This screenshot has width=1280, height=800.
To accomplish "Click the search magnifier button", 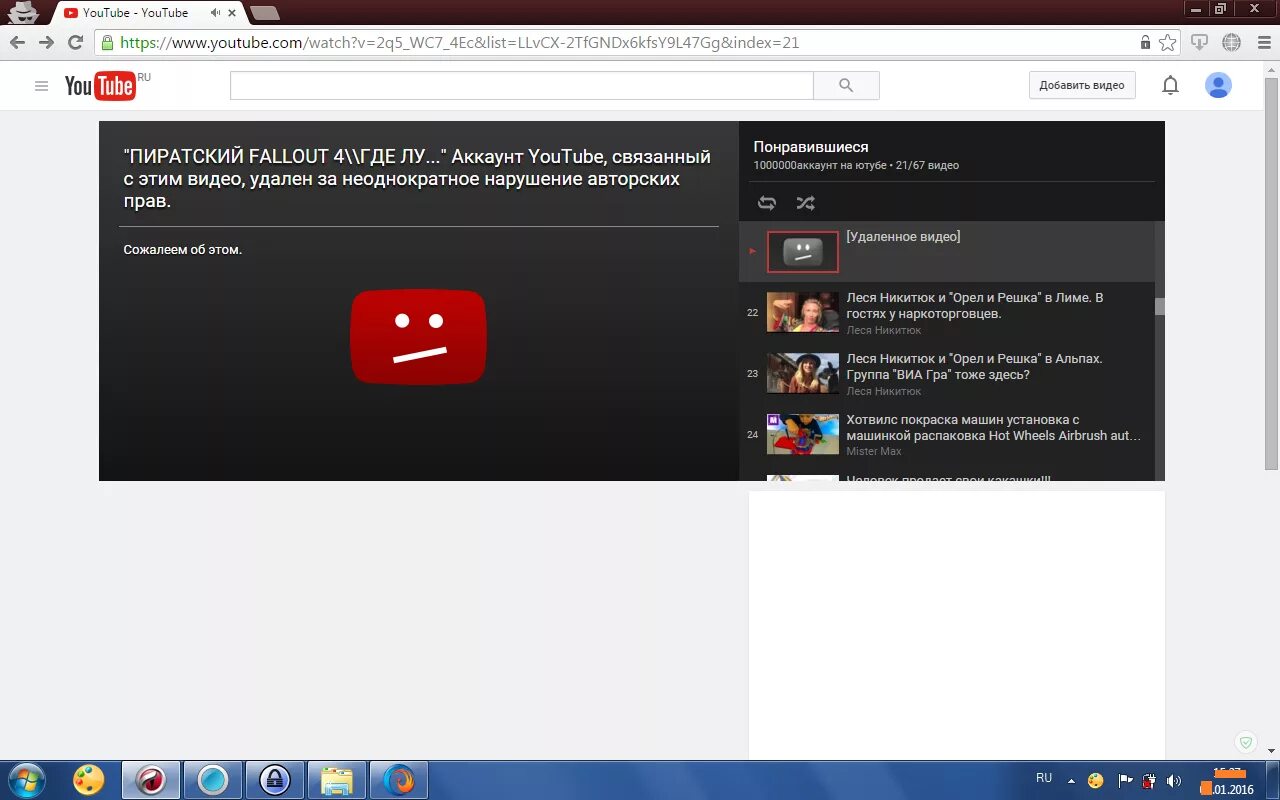I will pos(846,86).
